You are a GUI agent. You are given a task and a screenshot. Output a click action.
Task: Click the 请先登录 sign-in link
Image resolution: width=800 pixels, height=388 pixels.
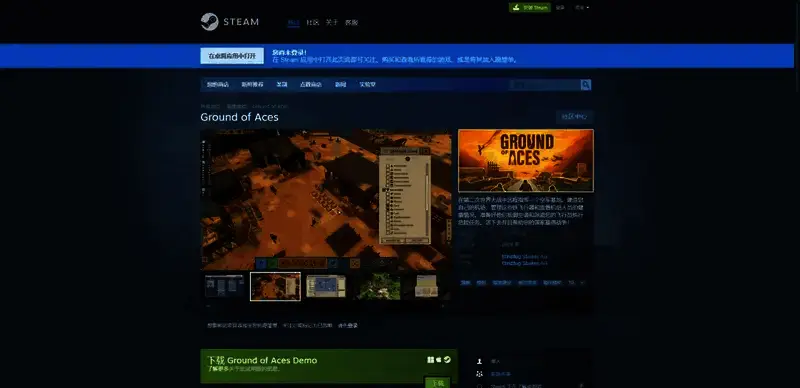(348, 325)
